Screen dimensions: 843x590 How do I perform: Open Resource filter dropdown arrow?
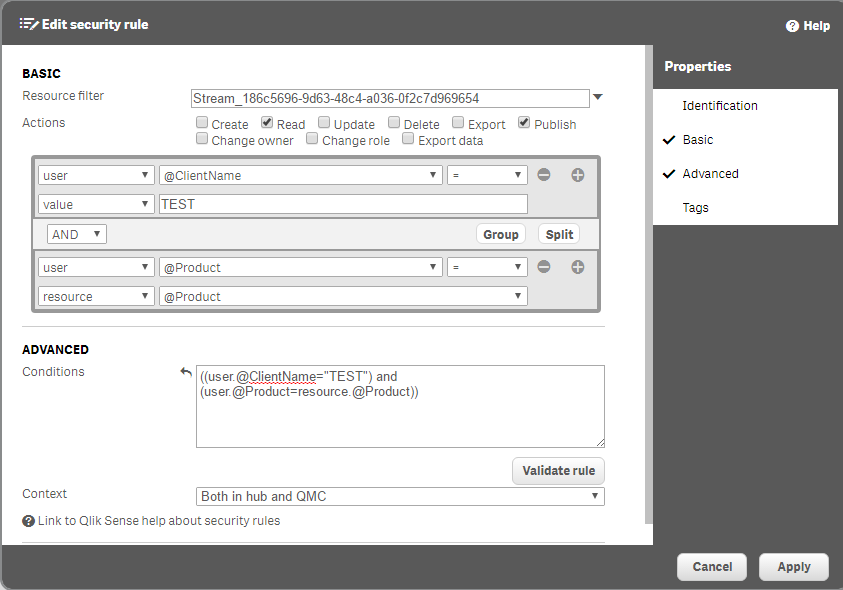point(598,97)
